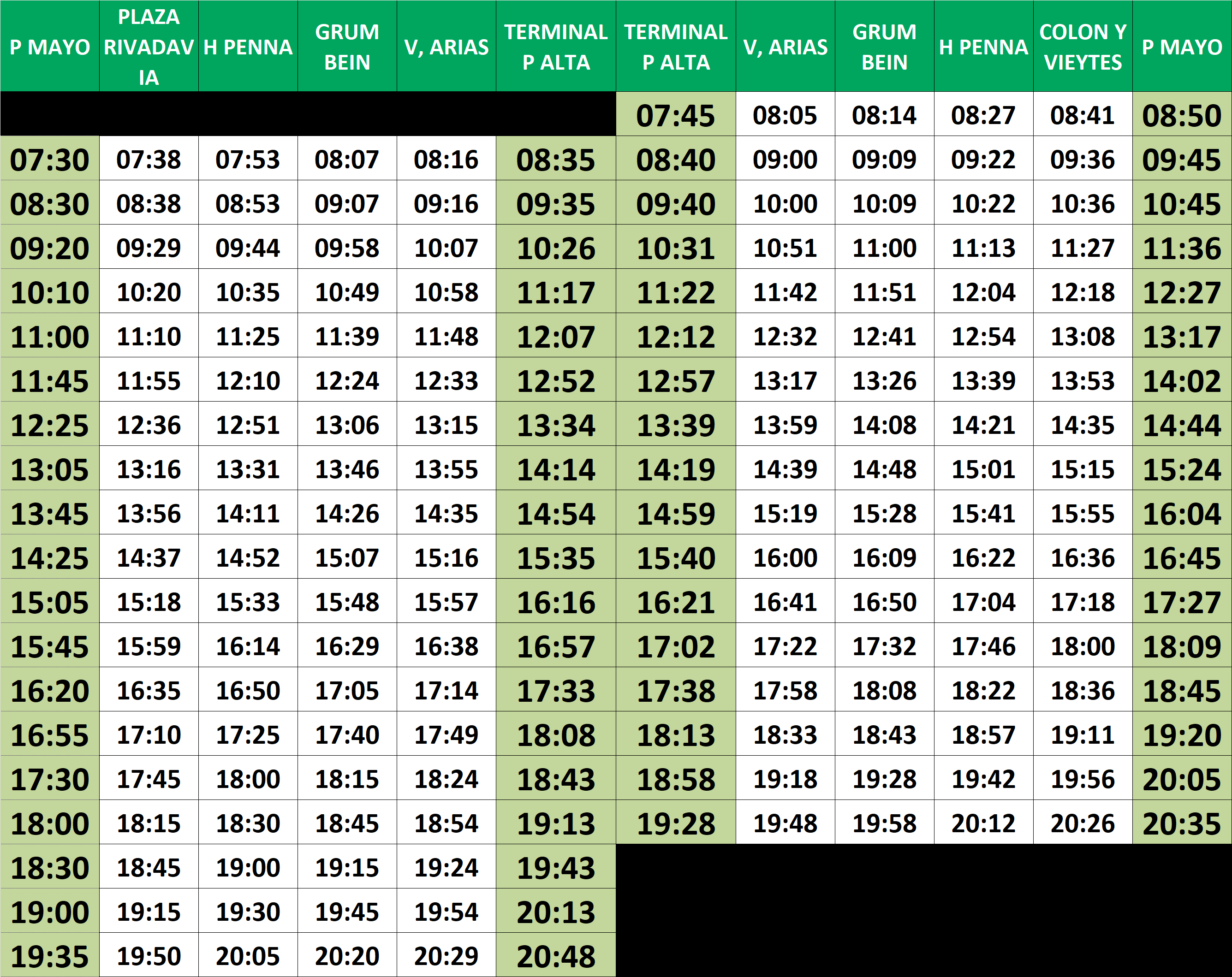The width and height of the screenshot is (1232, 977).
Task: Click the 09:36 Colon y Vieytes time
Action: 1082,159
